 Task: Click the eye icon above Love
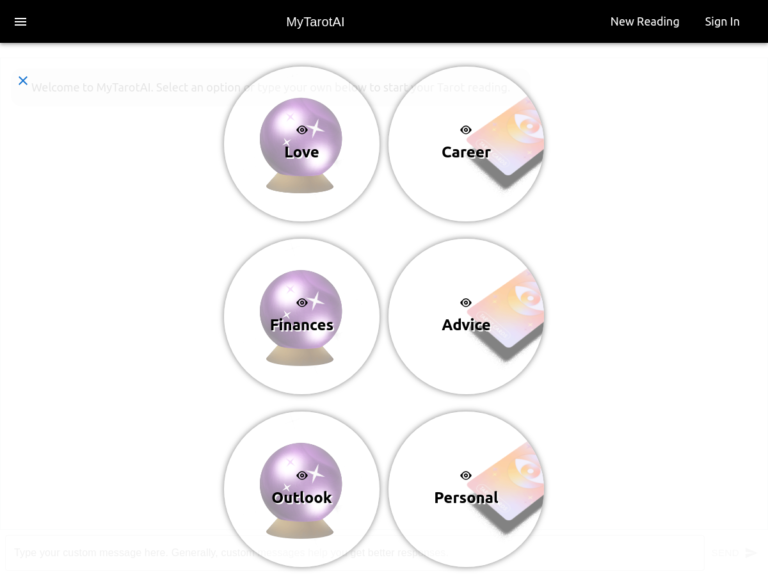pos(302,130)
